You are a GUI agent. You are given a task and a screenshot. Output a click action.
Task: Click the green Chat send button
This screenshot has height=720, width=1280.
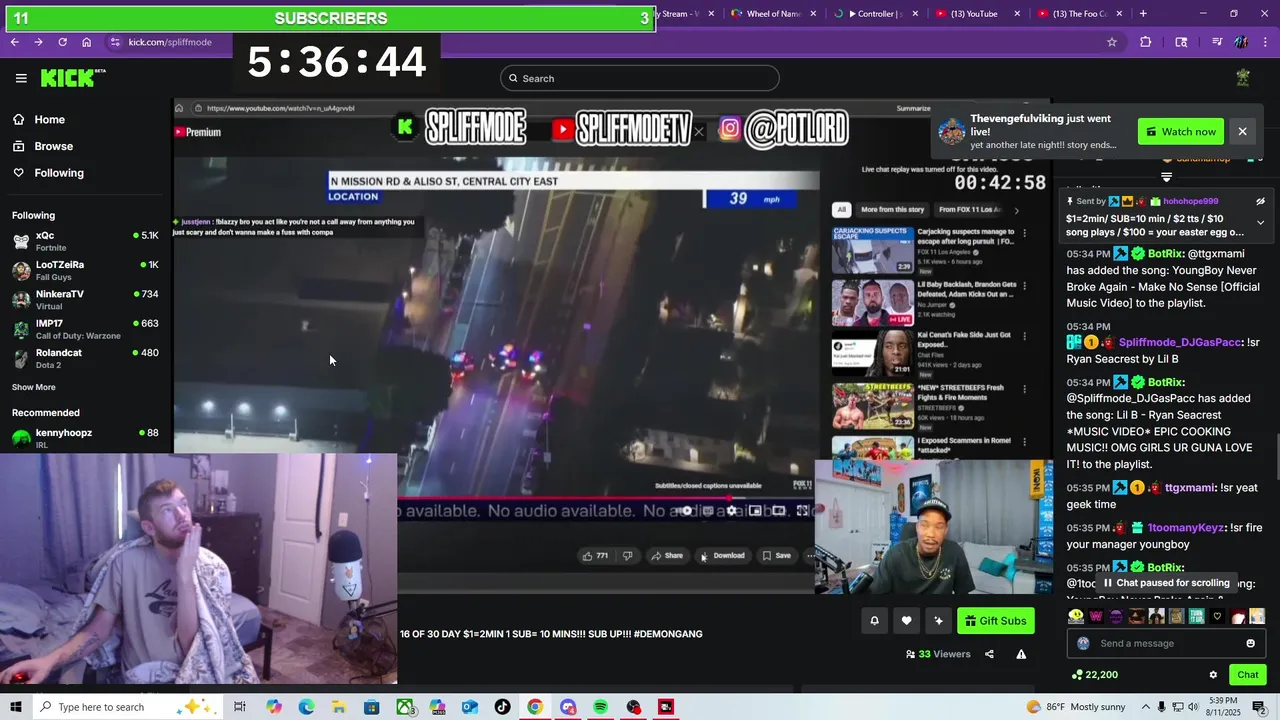(x=1247, y=675)
